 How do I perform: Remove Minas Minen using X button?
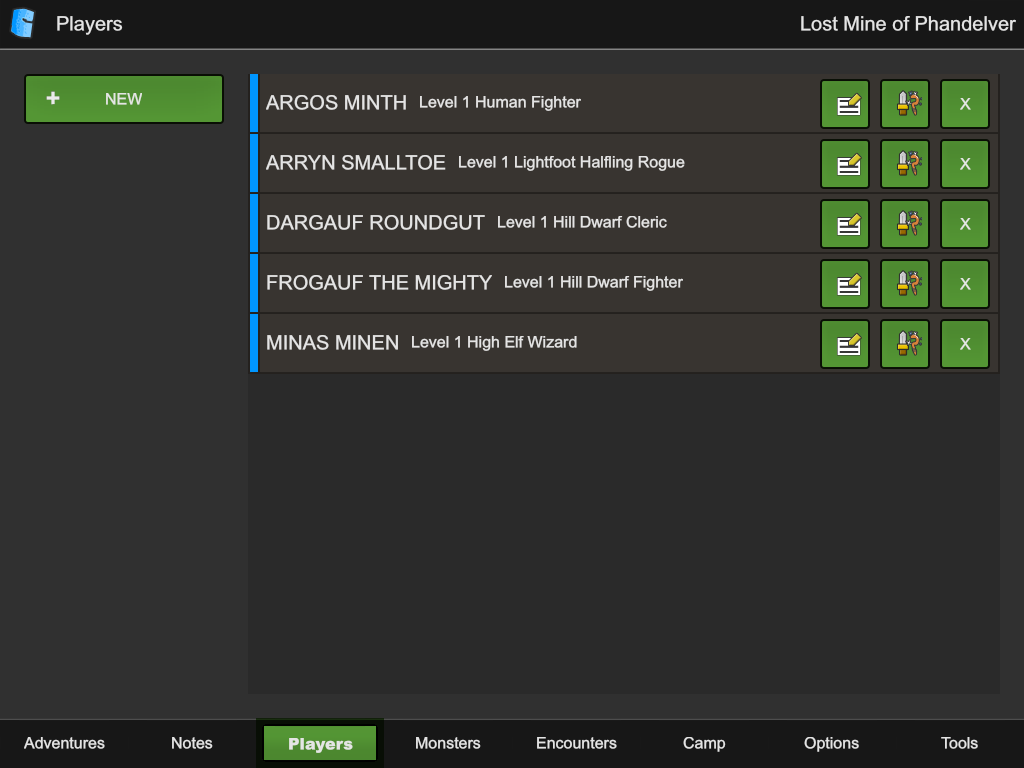pyautogui.click(x=965, y=344)
